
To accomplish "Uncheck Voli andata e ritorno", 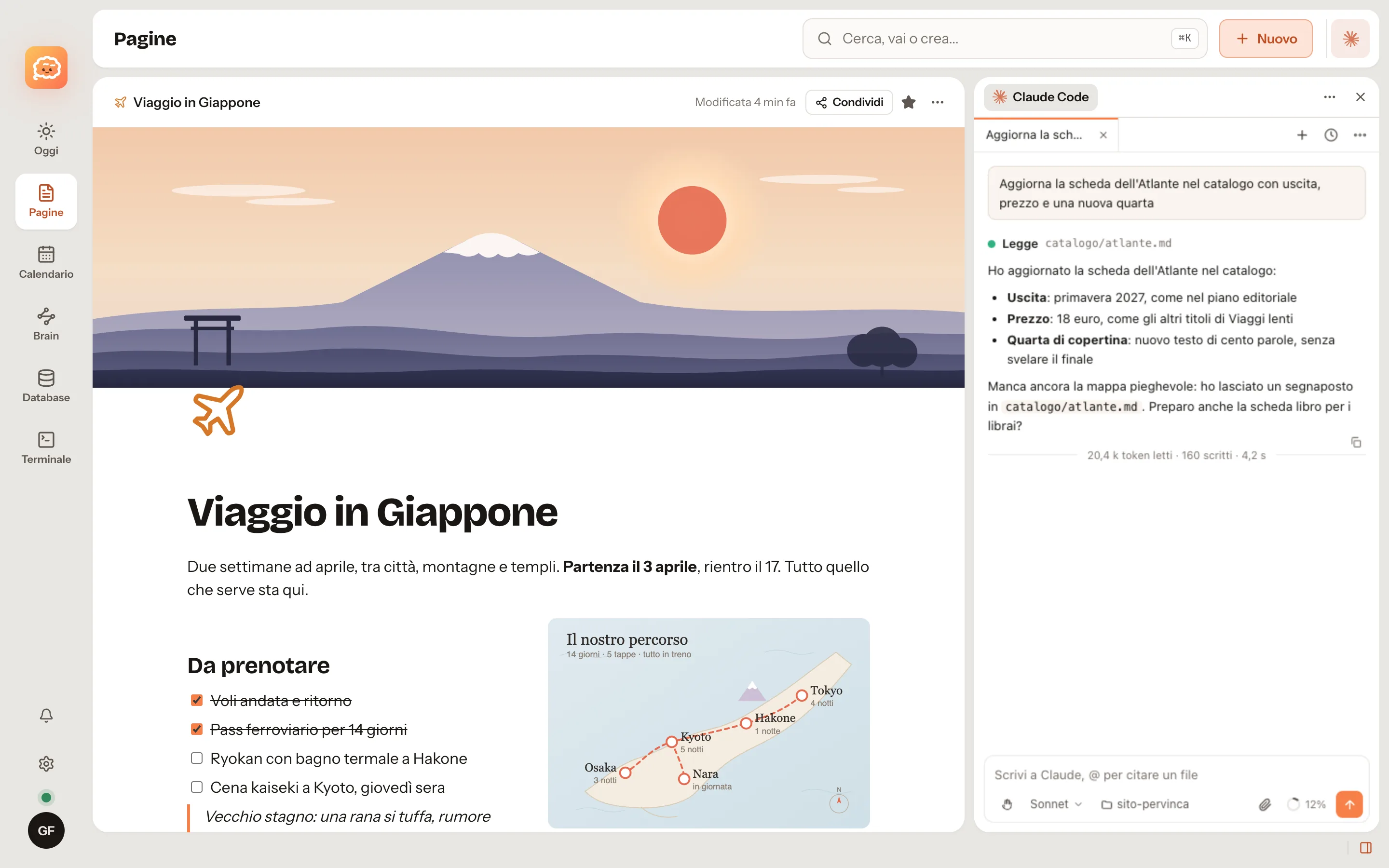I will (x=197, y=700).
